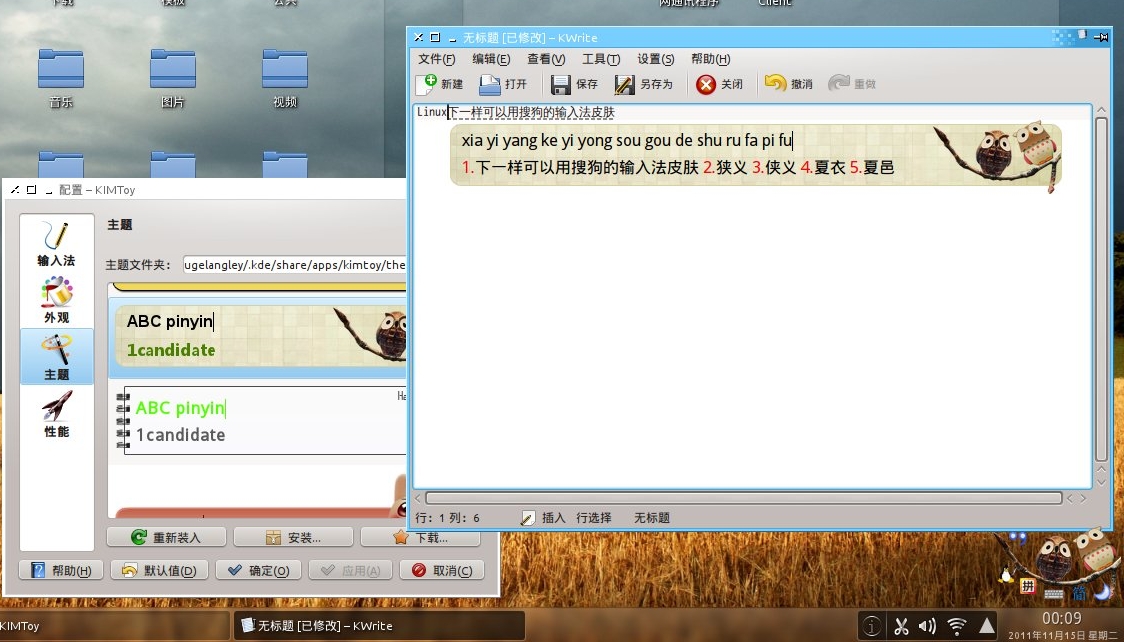
Task: Expand hidden tray icons with the triangle arrow
Action: (x=987, y=626)
